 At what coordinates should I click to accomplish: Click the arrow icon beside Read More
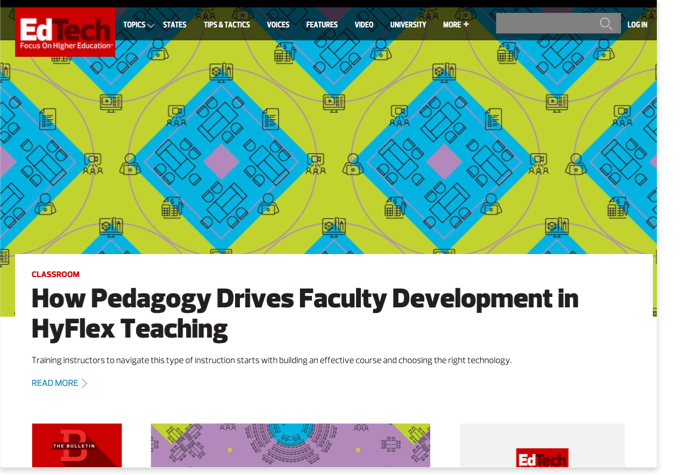click(85, 383)
